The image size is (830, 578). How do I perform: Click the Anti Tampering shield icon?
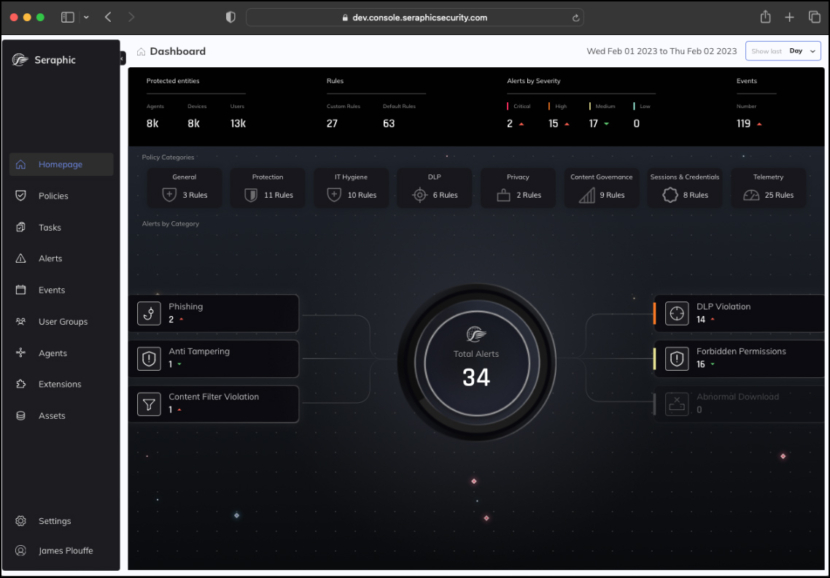tap(149, 359)
